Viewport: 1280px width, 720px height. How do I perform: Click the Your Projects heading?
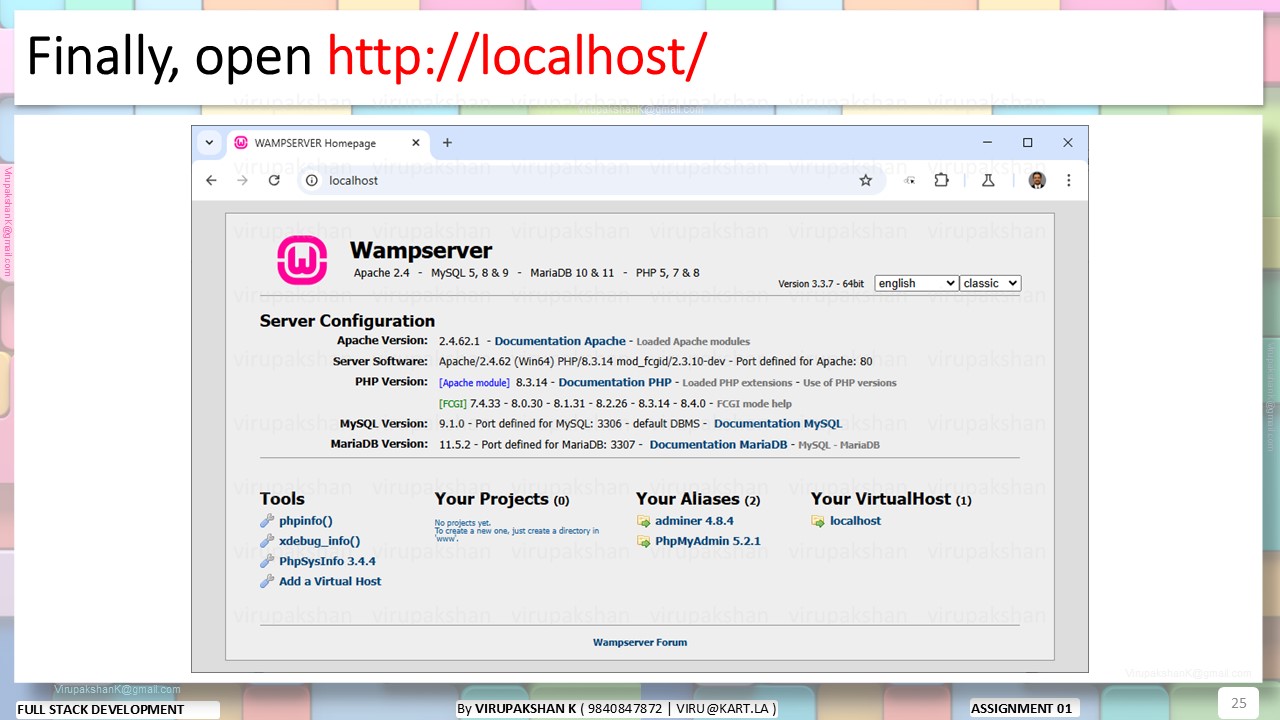tap(502, 499)
